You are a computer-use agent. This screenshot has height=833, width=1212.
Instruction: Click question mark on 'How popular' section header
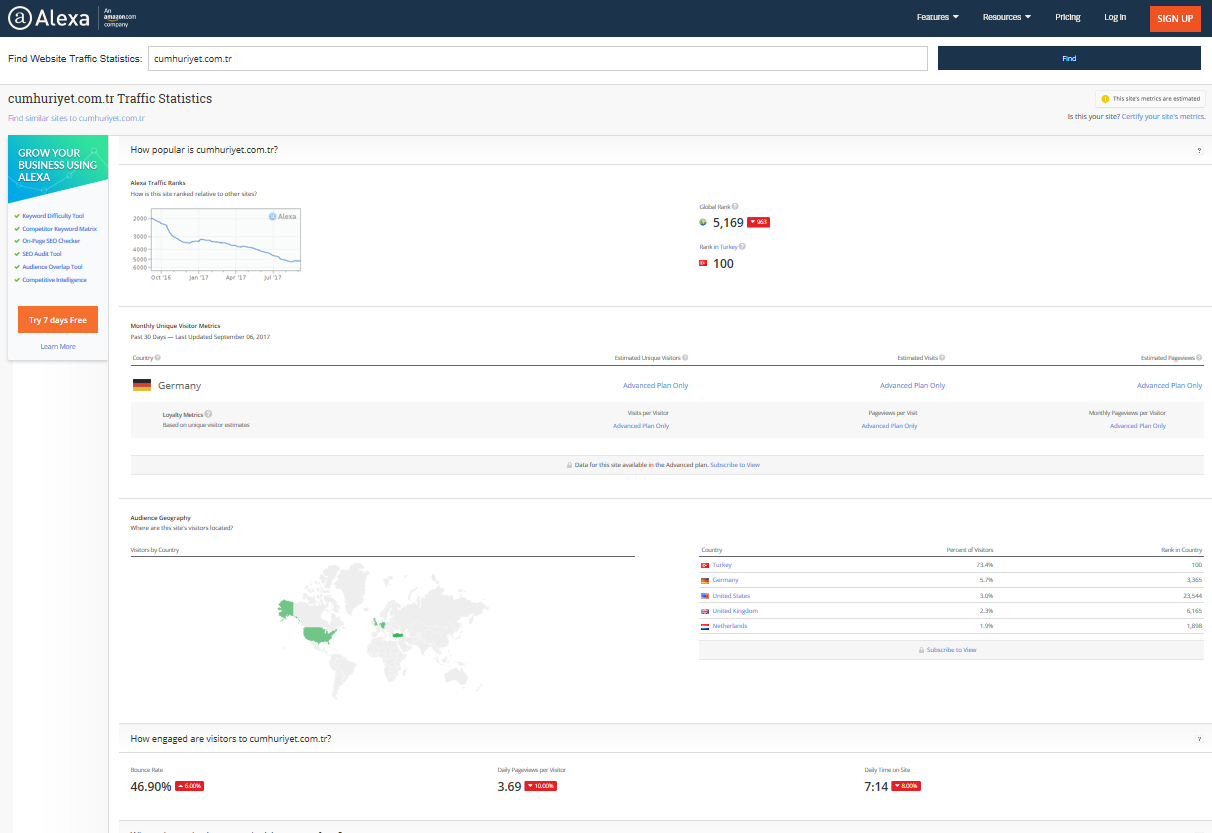[x=1199, y=150]
